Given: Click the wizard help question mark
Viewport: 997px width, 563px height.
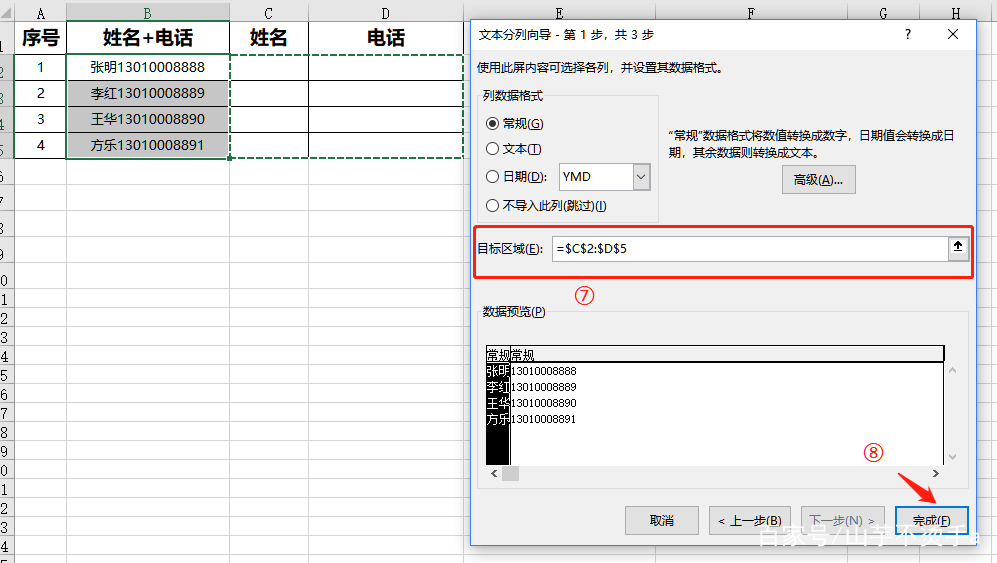Looking at the screenshot, I should [907, 34].
